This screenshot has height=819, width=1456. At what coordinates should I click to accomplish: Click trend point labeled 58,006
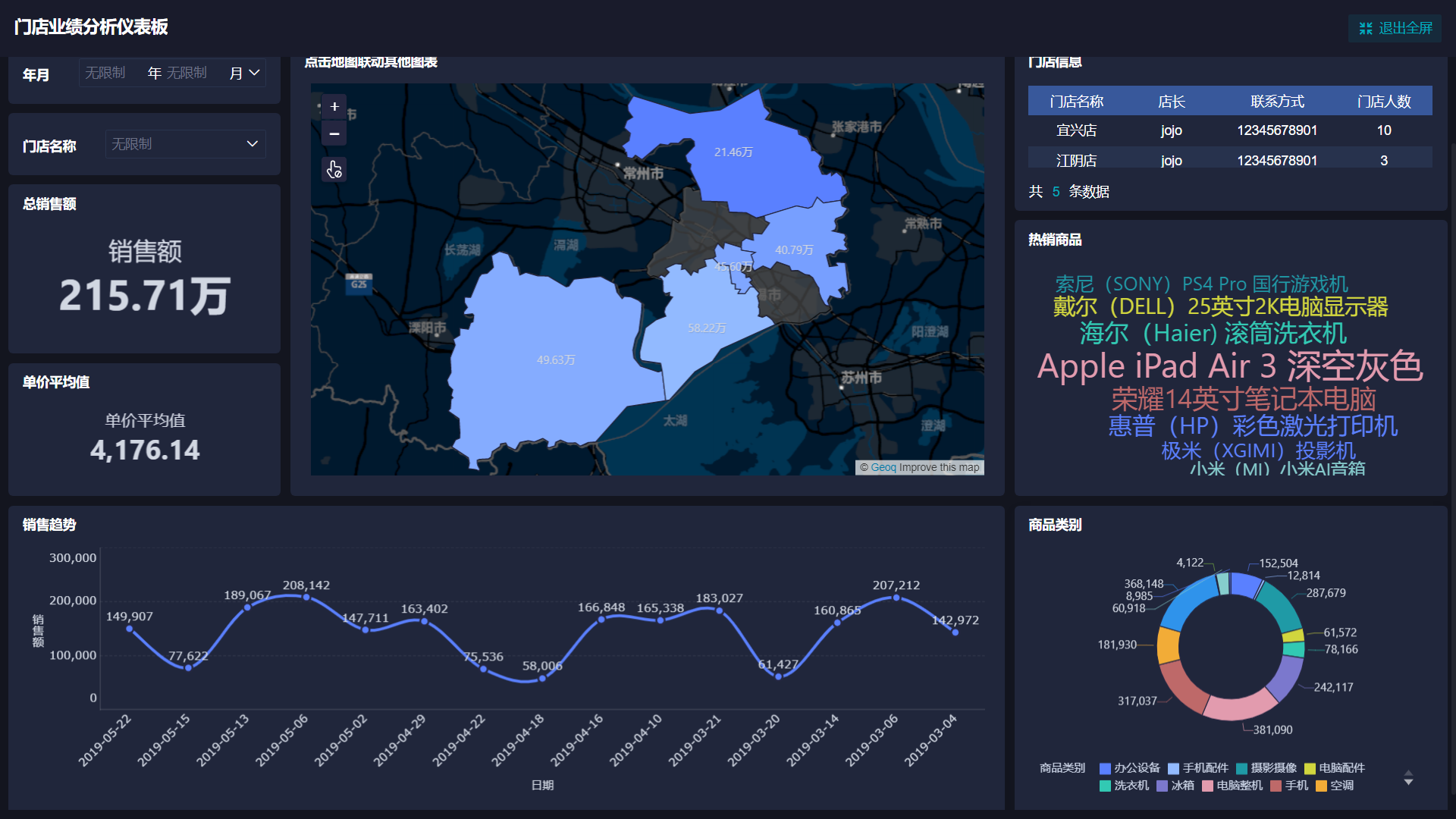click(x=542, y=679)
